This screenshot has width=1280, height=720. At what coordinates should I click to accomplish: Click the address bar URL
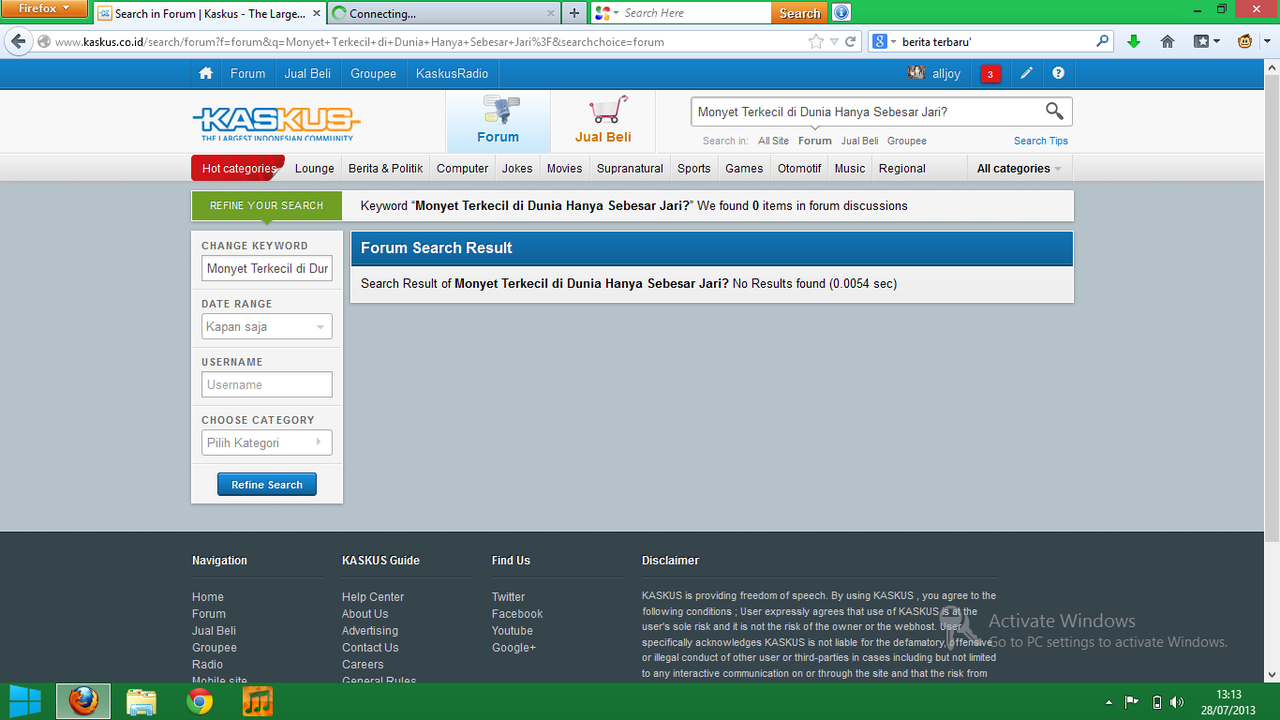pyautogui.click(x=360, y=42)
